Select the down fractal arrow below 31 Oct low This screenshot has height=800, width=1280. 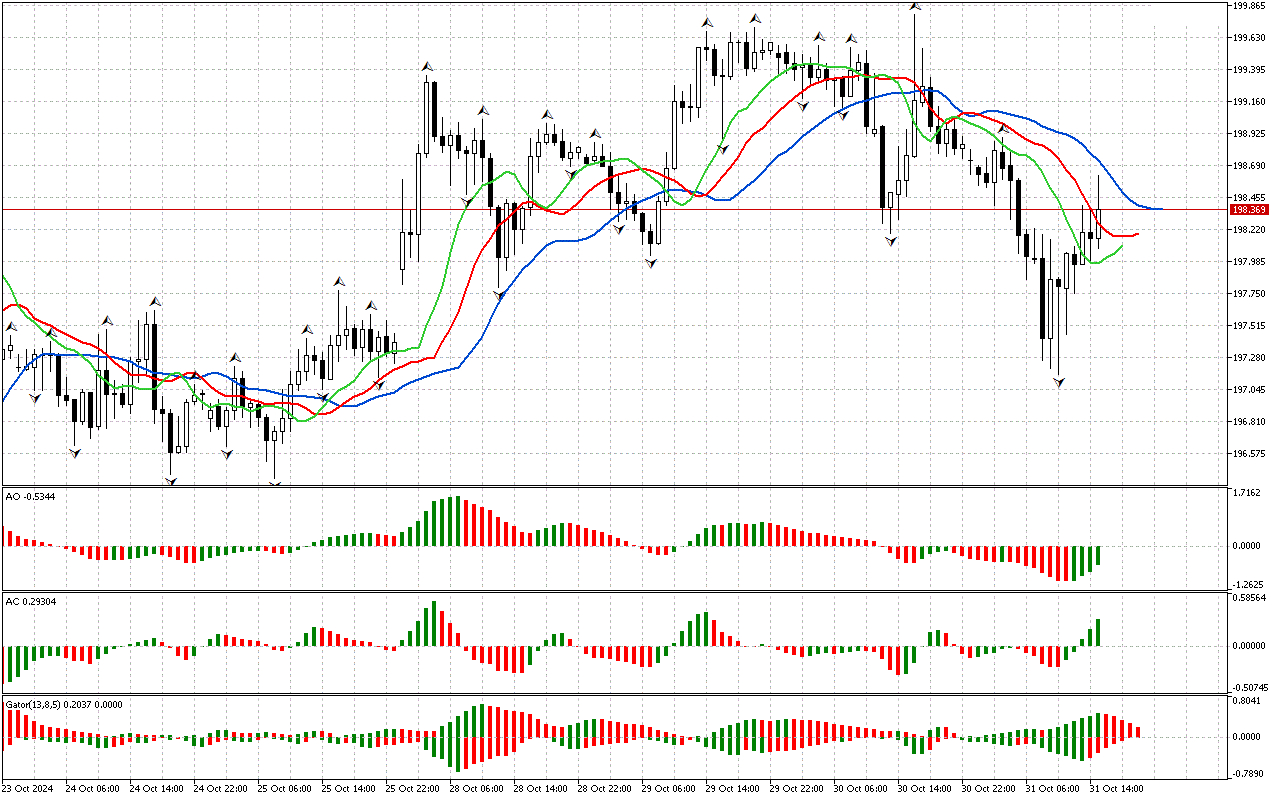pos(1058,382)
